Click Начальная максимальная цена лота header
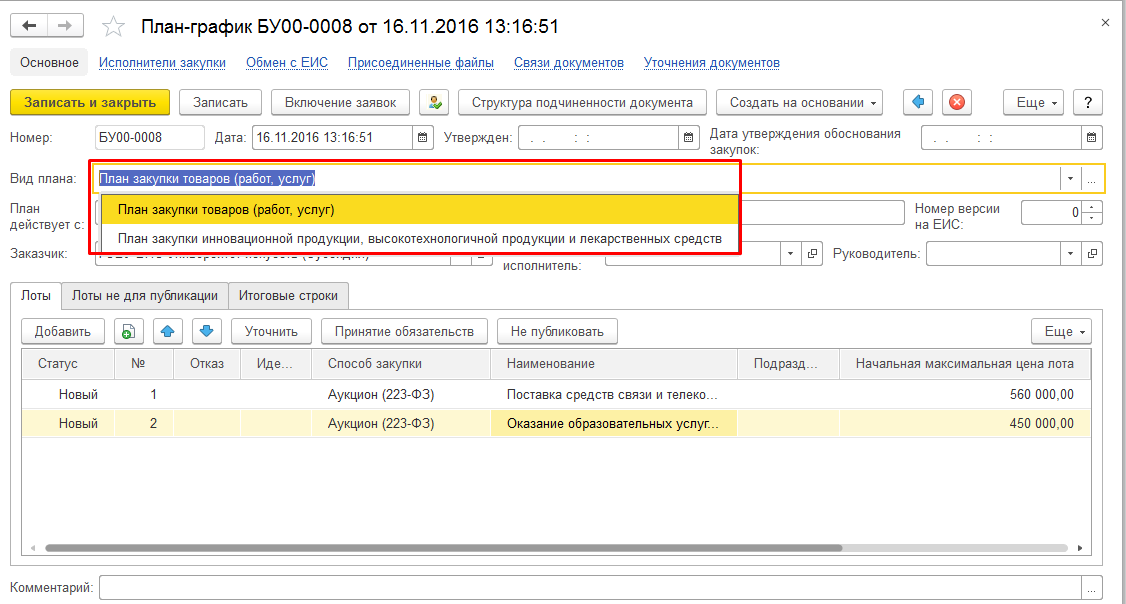This screenshot has height=604, width=1126. 964,363
